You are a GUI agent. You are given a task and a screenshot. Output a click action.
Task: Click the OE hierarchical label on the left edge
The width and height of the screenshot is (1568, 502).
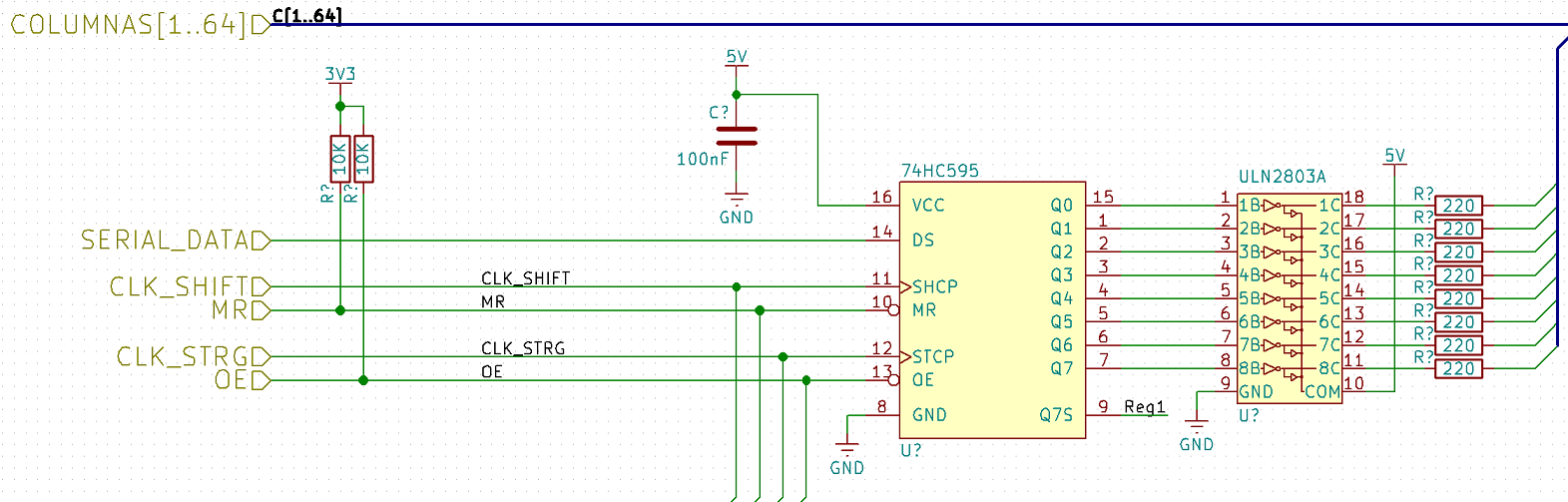click(x=243, y=380)
